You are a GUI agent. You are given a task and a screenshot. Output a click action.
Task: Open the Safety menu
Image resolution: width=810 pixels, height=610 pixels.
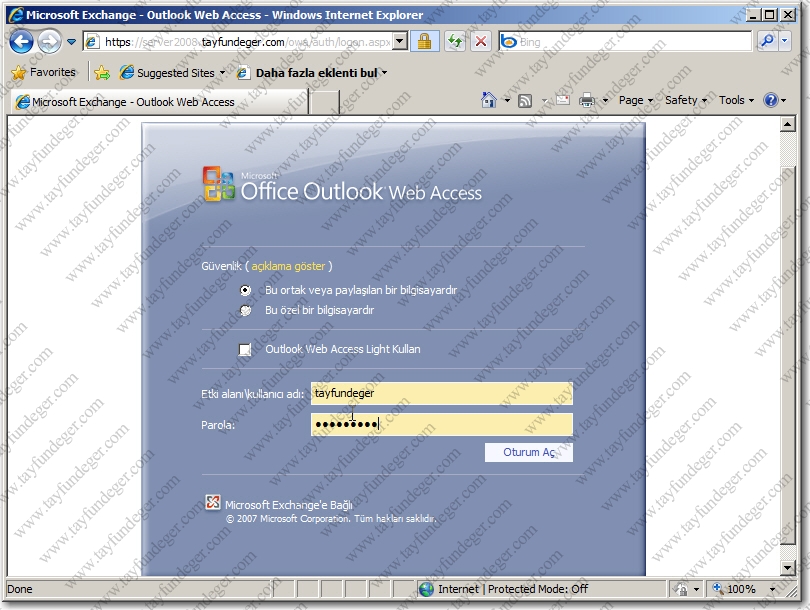point(686,100)
